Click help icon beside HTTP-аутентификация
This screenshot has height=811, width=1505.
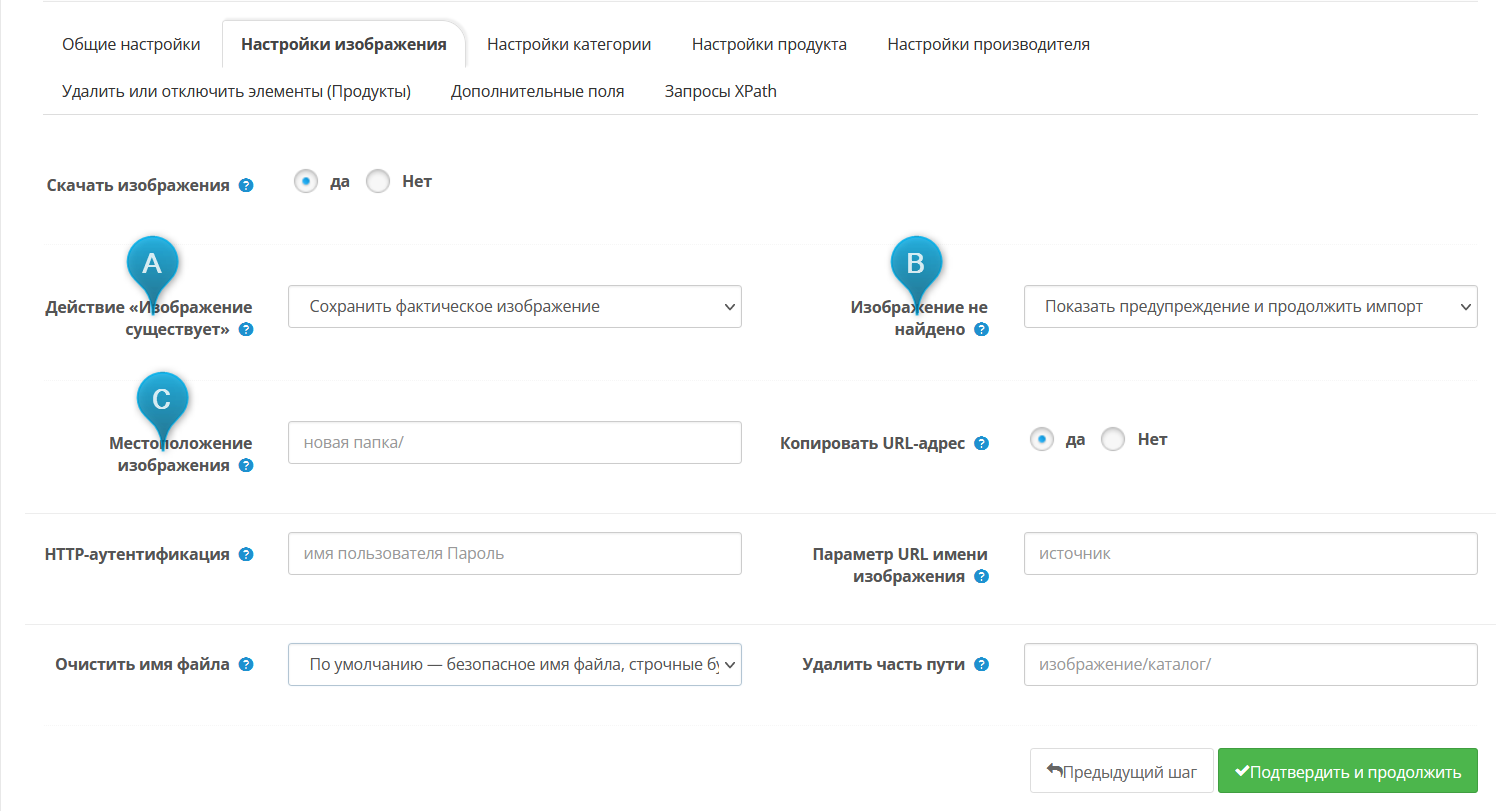[246, 555]
